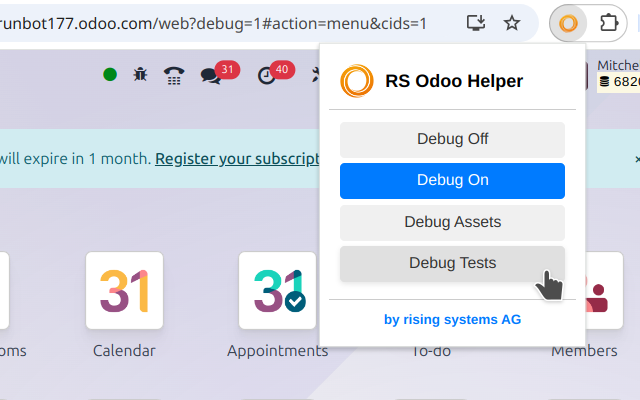This screenshot has height=400, width=640.
Task: Click the RS Odoo Helper extension icon
Action: (568, 23)
